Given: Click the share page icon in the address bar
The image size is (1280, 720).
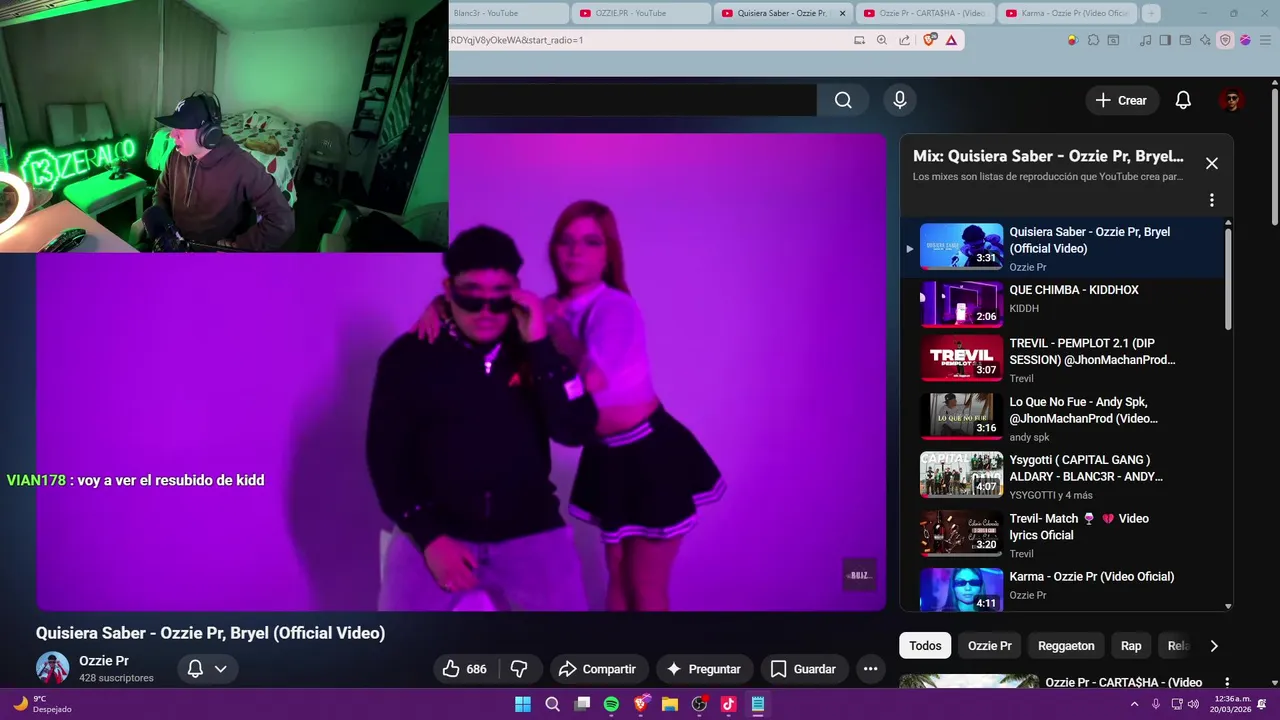Looking at the screenshot, I should pyautogui.click(x=905, y=40).
